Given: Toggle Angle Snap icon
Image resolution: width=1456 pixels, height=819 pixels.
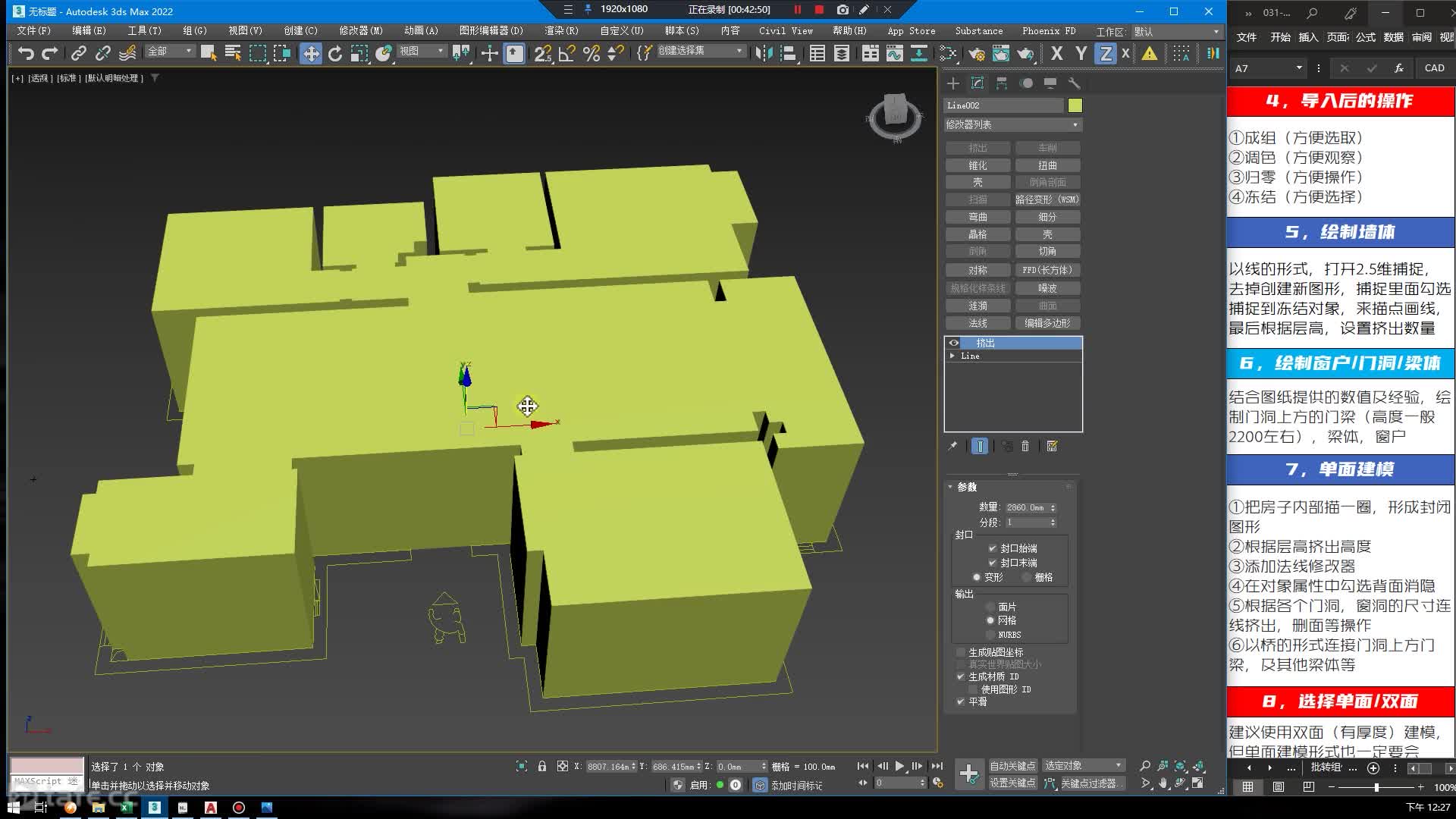Looking at the screenshot, I should click(x=566, y=53).
